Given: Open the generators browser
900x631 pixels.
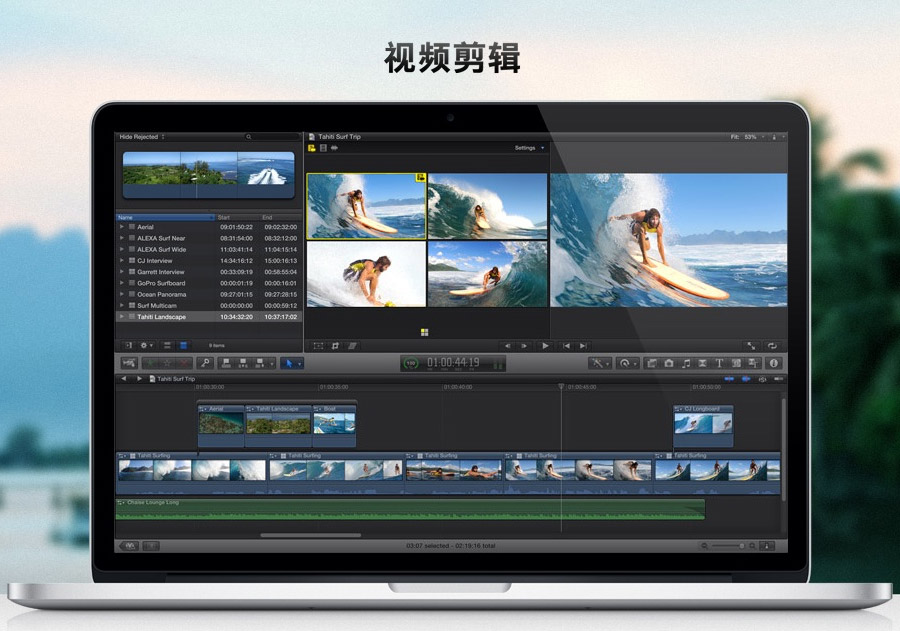Looking at the screenshot, I should [736, 363].
